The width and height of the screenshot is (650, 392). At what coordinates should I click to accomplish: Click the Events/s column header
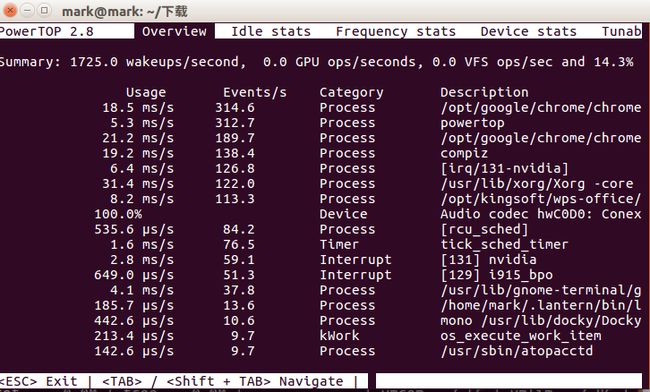point(255,92)
